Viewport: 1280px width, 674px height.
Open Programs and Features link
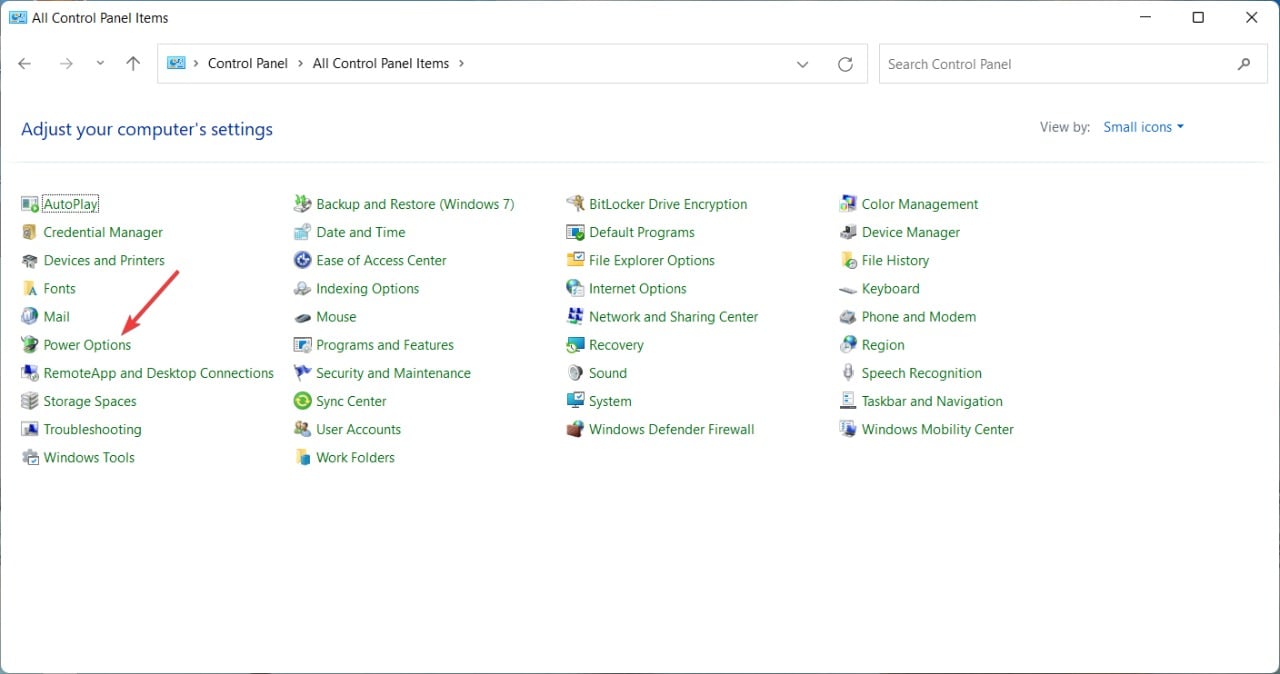tap(385, 345)
